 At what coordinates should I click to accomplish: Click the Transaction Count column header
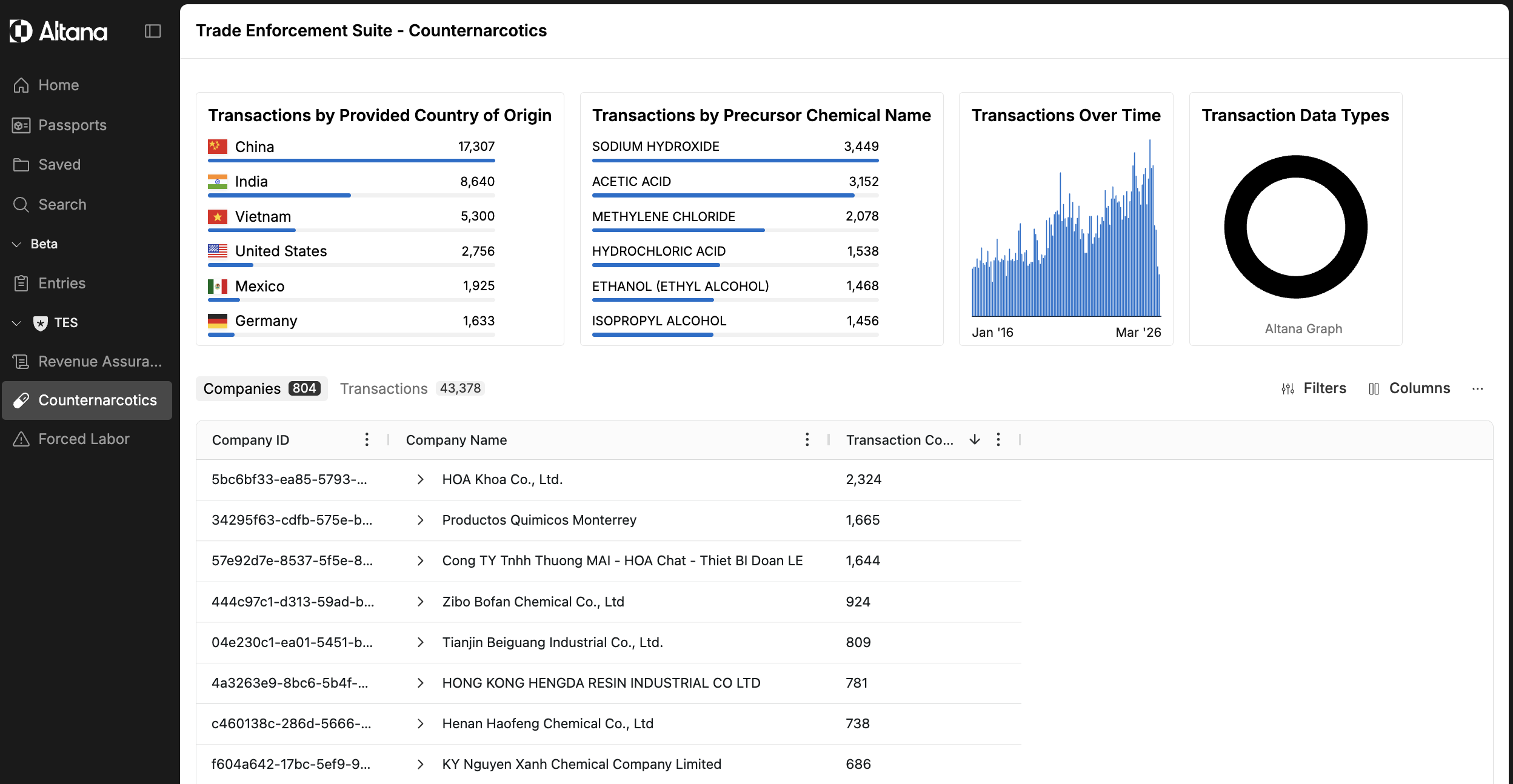(900, 440)
